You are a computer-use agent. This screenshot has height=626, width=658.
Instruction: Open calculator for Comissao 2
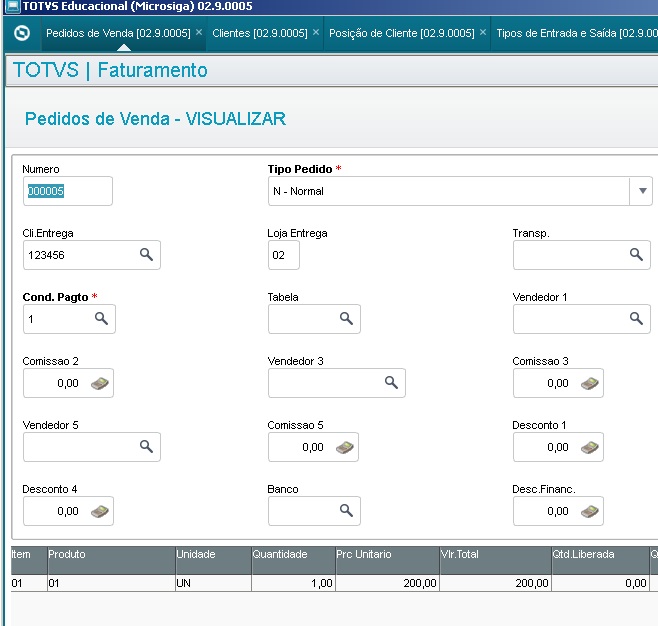click(100, 383)
